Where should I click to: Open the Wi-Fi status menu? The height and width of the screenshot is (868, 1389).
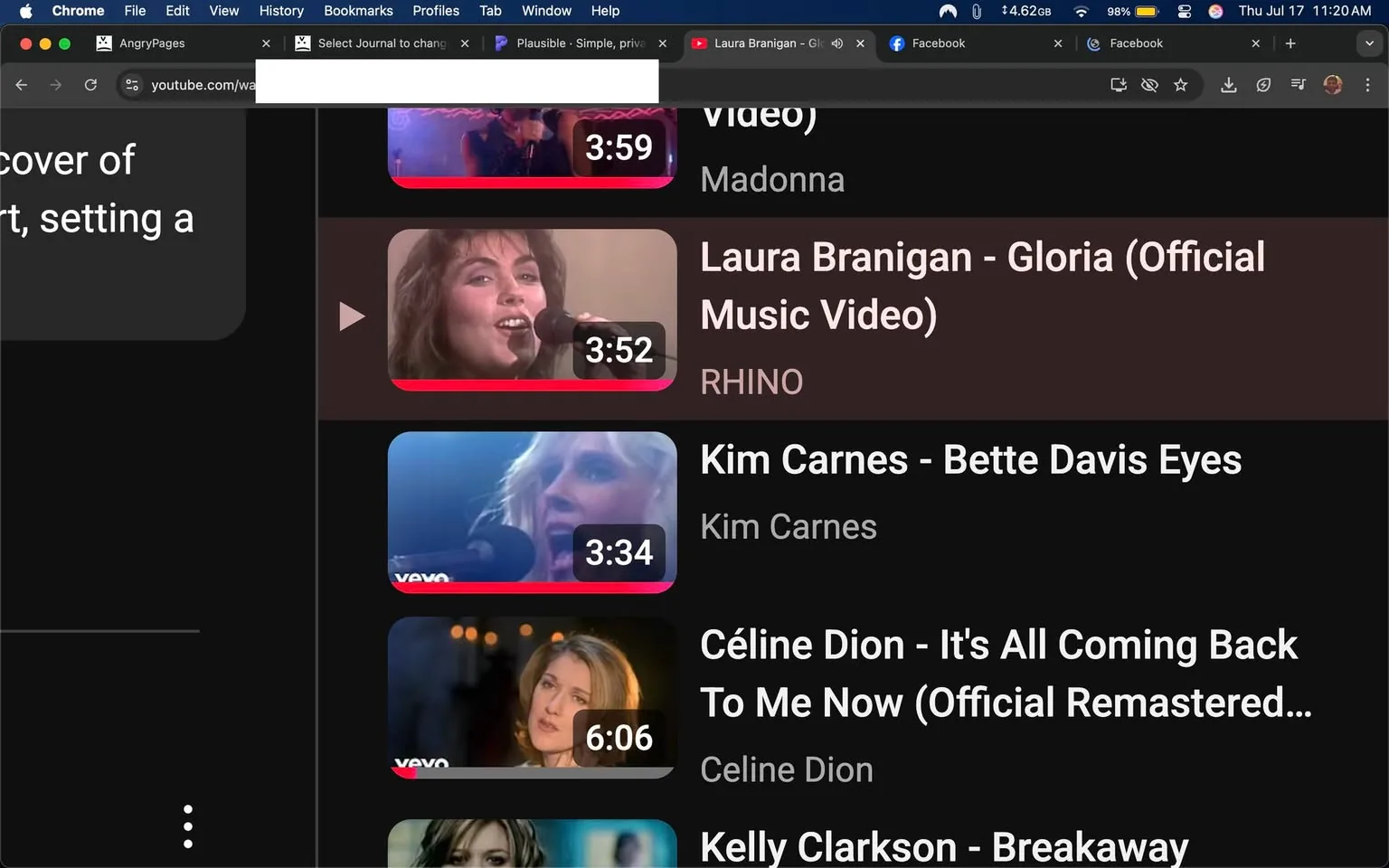click(x=1081, y=12)
